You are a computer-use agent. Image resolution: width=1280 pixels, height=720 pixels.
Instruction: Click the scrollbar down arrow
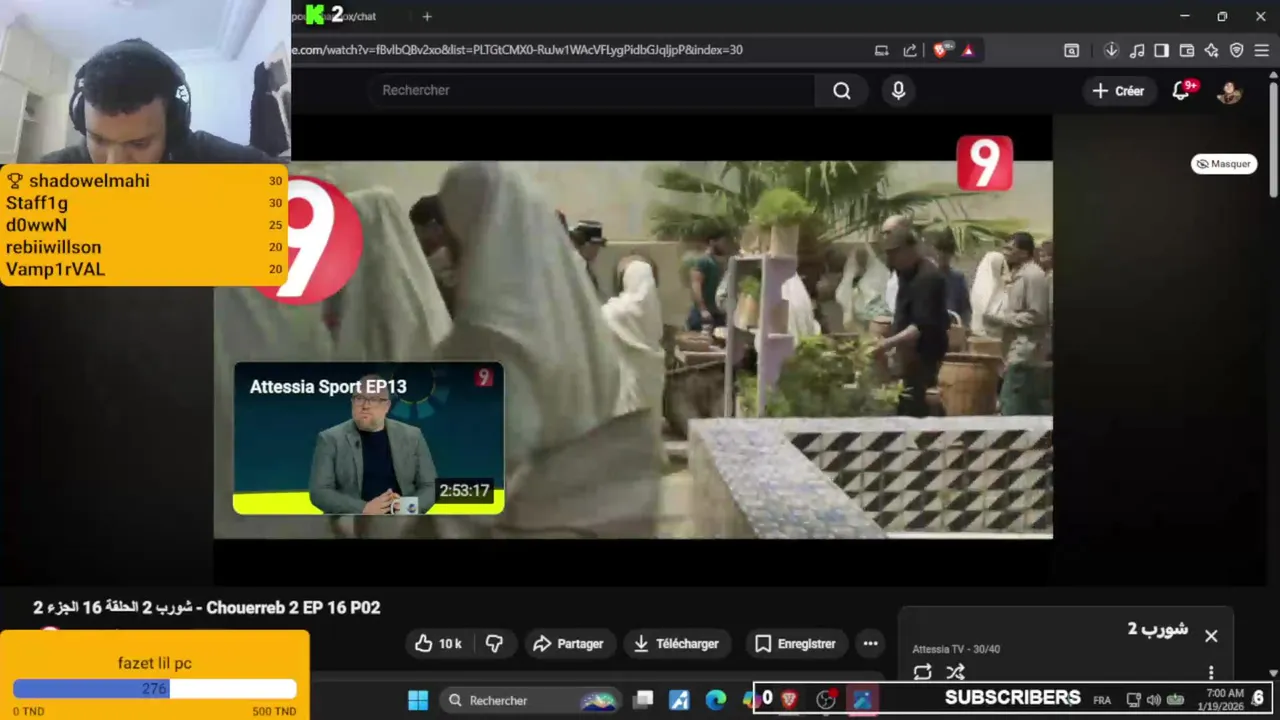click(x=1273, y=673)
